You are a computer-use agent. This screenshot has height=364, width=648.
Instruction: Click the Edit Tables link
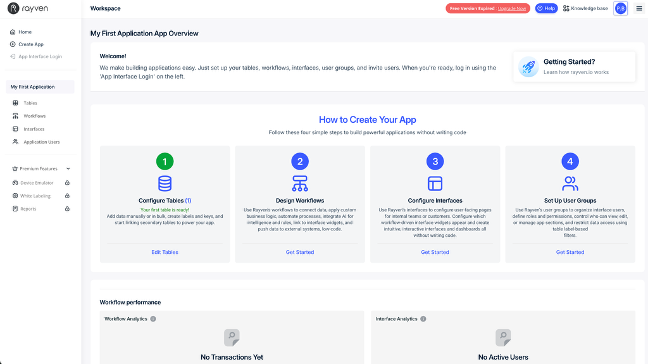click(x=164, y=252)
